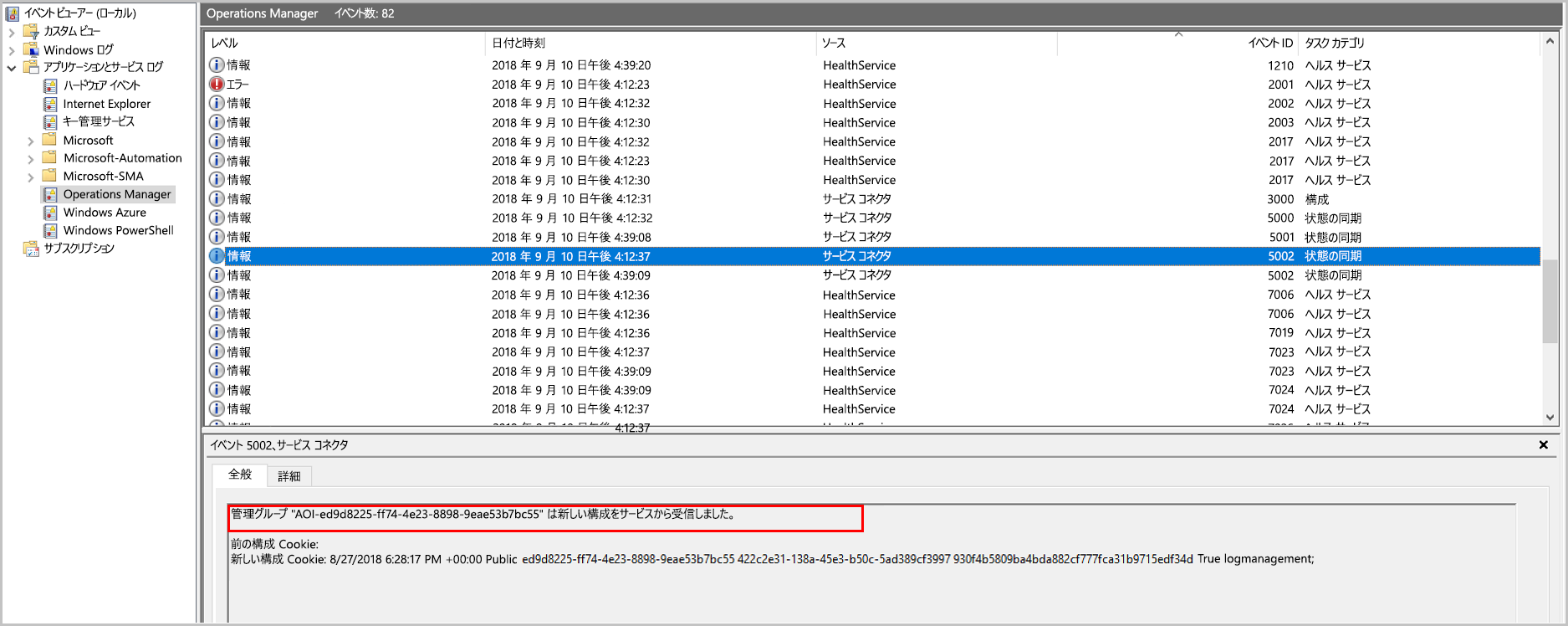Sort by the ソース column header

tap(937, 43)
